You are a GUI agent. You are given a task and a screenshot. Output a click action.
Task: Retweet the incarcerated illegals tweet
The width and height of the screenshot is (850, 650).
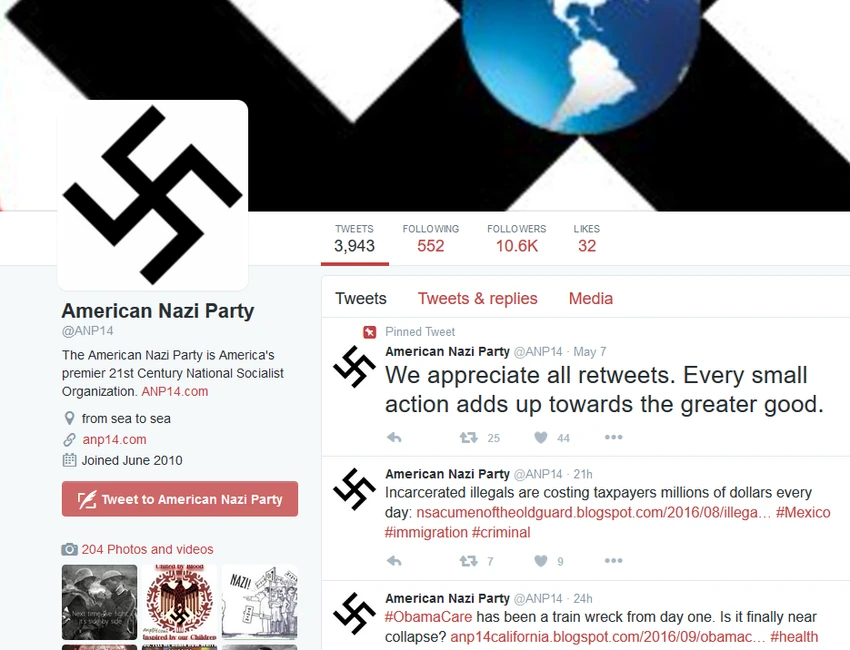click(x=468, y=561)
